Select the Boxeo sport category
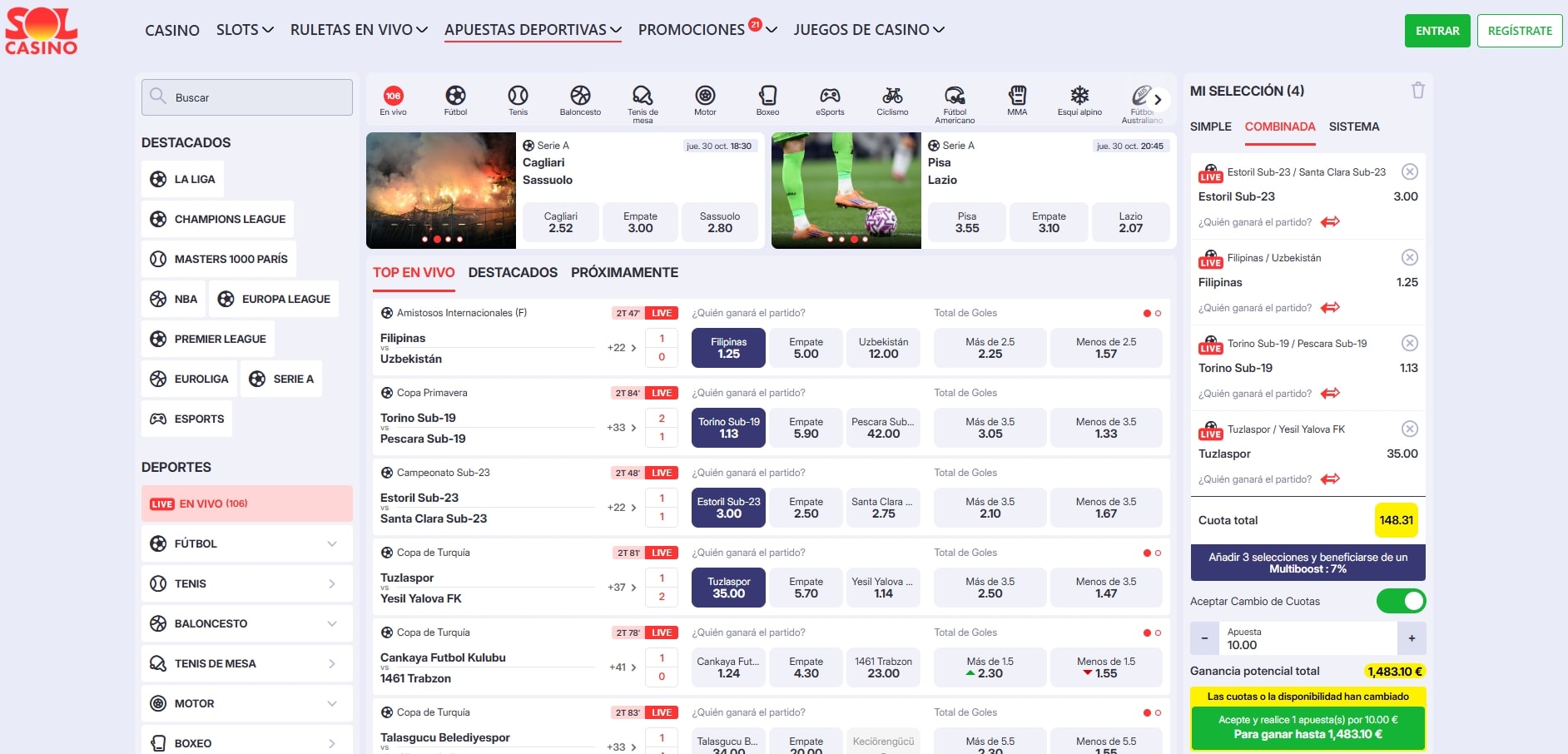This screenshot has height=754, width=1568. point(767,98)
